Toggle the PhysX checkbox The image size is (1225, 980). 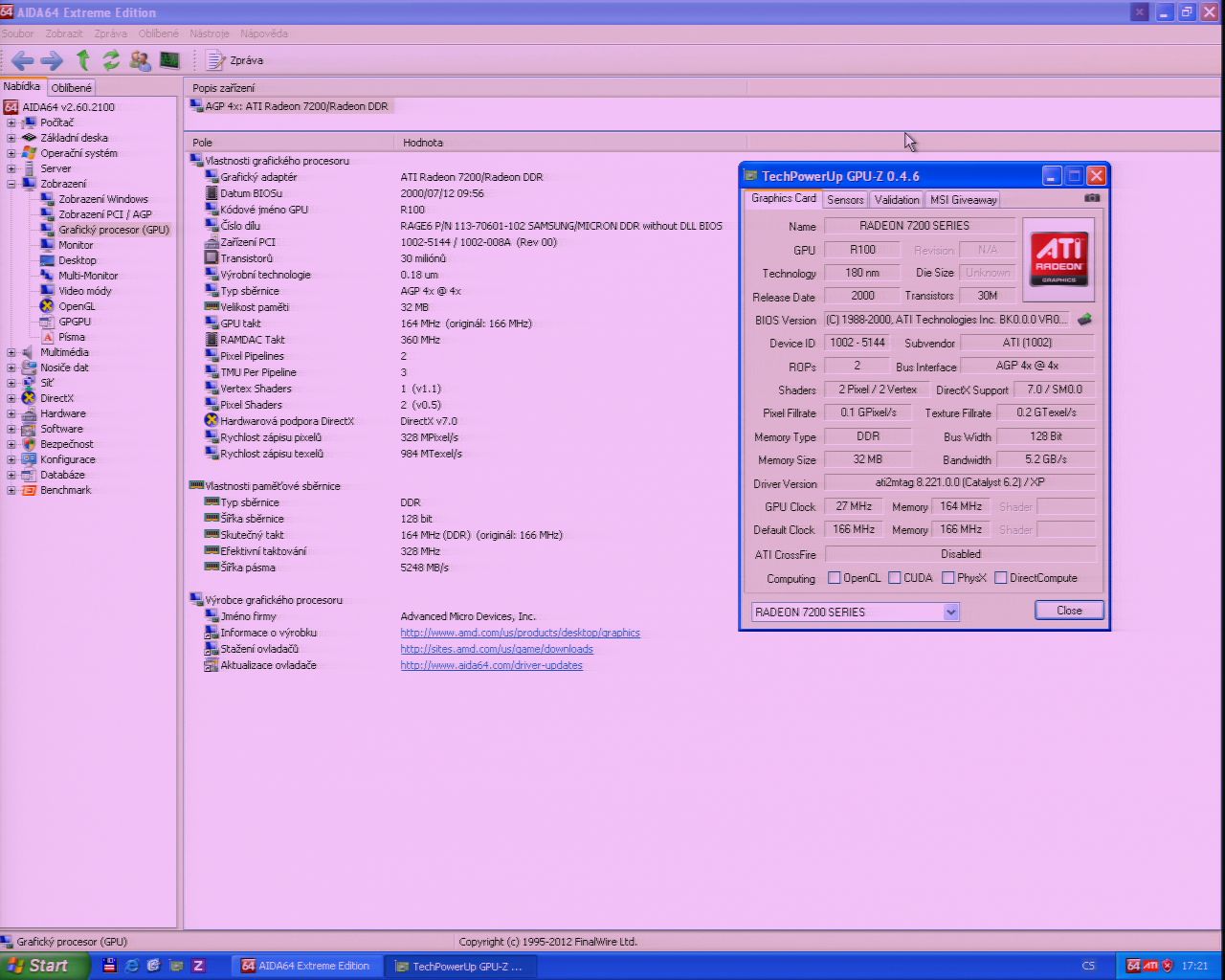tap(948, 578)
